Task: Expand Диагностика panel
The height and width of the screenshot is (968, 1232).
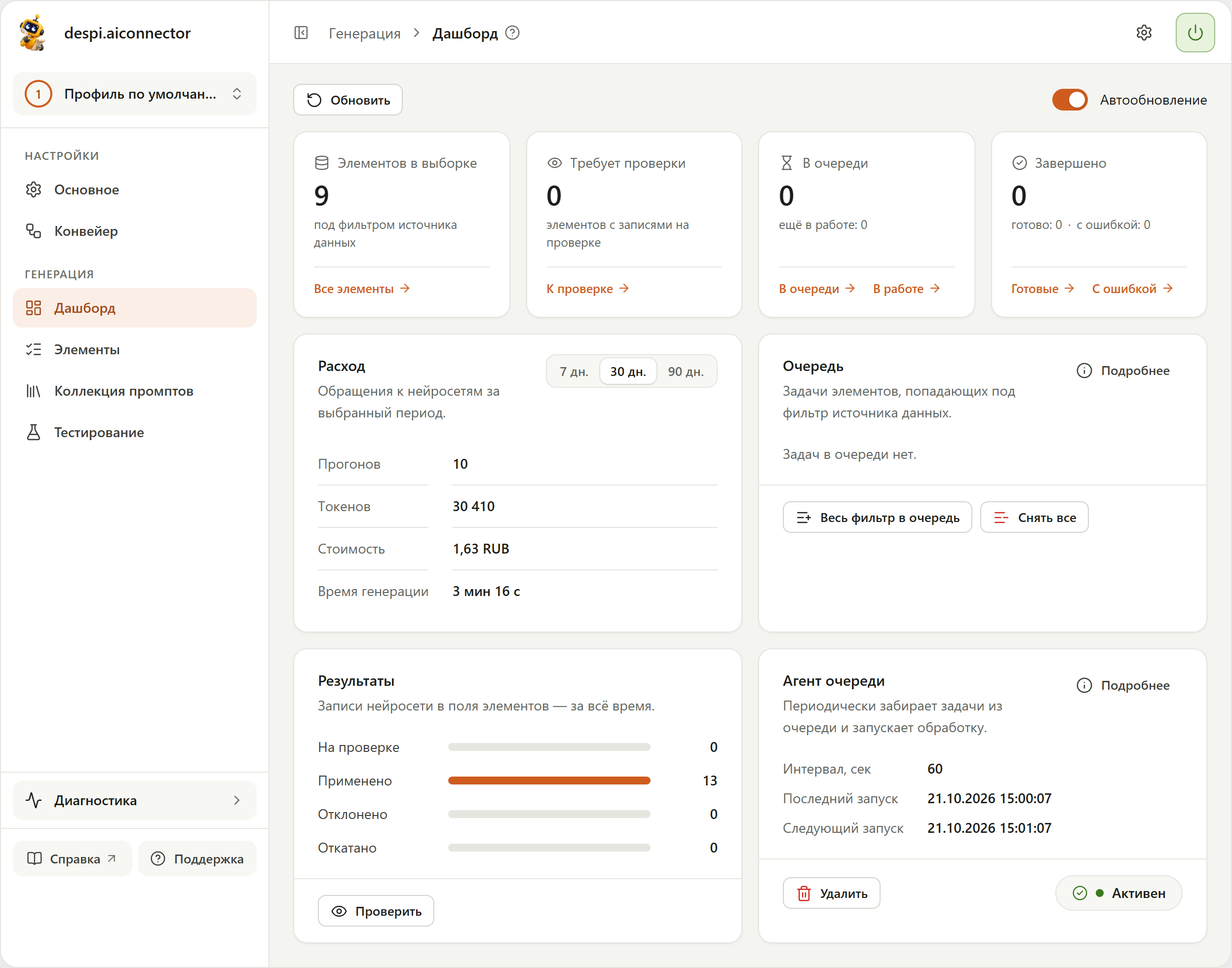Action: [134, 800]
